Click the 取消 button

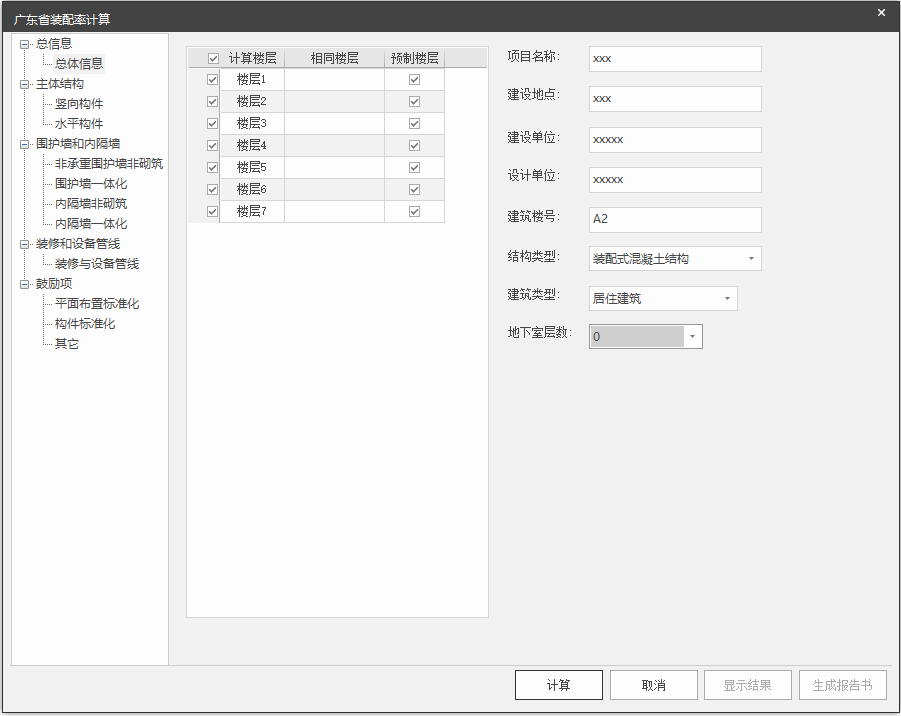click(654, 685)
